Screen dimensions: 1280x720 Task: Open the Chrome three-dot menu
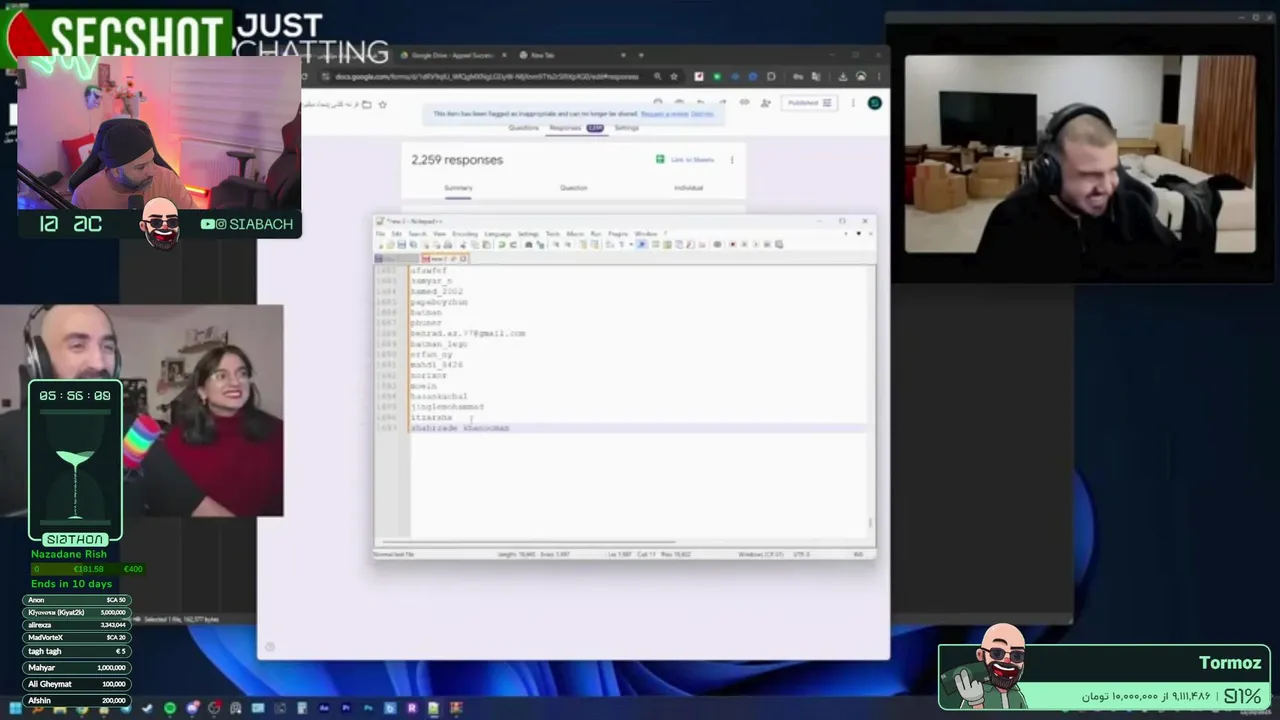(878, 76)
